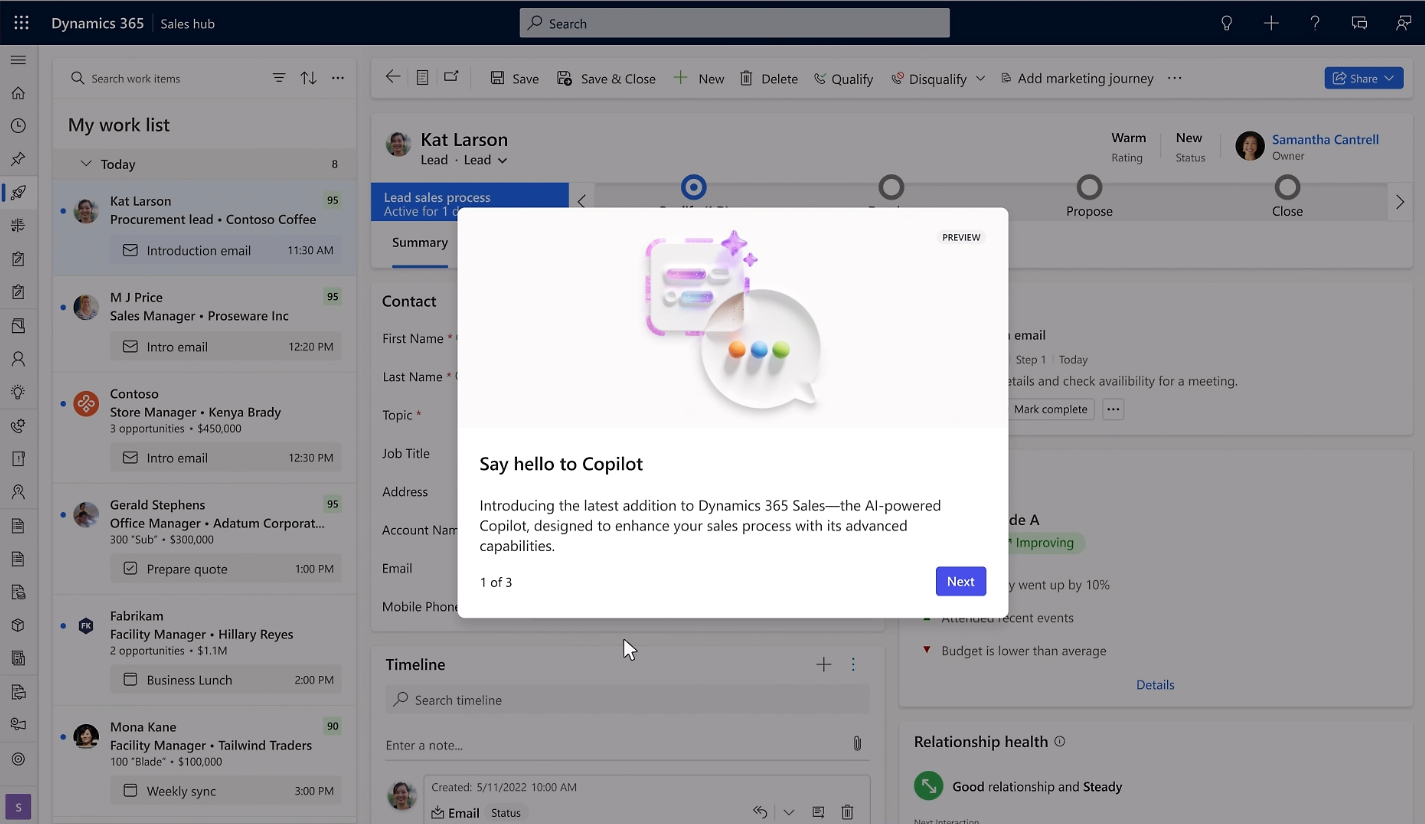Switch to the Summary tab
Viewport: 1425px width, 824px height.
(x=420, y=243)
